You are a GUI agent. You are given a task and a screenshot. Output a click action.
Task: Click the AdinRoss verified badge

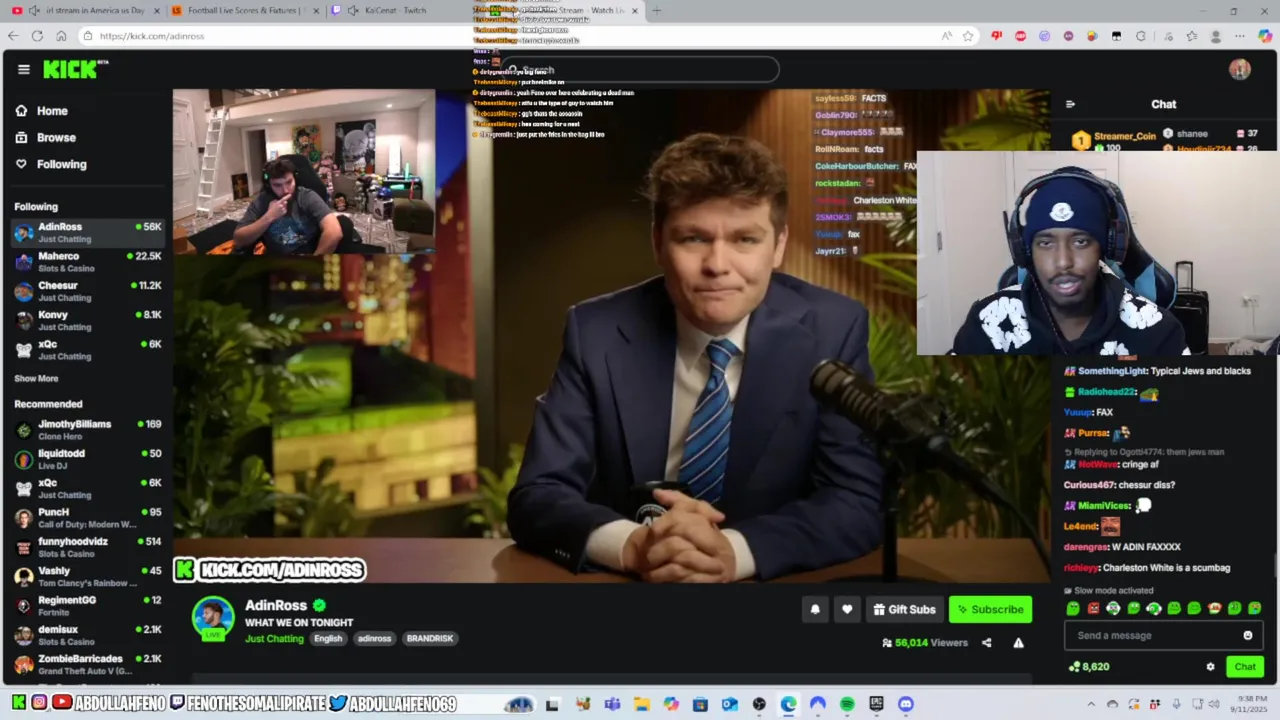click(319, 605)
